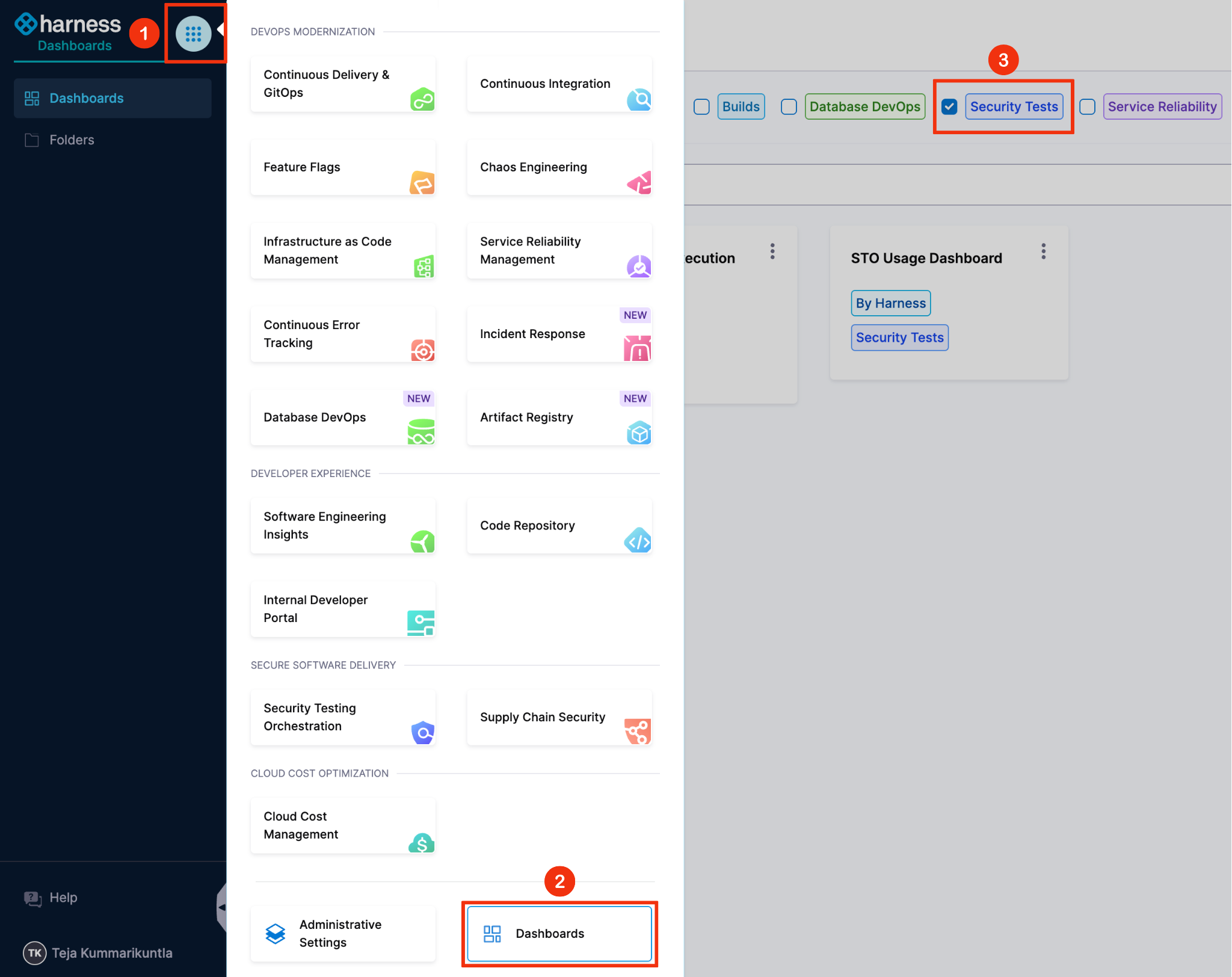
Task: Open options menu on the Execution card
Action: click(772, 251)
